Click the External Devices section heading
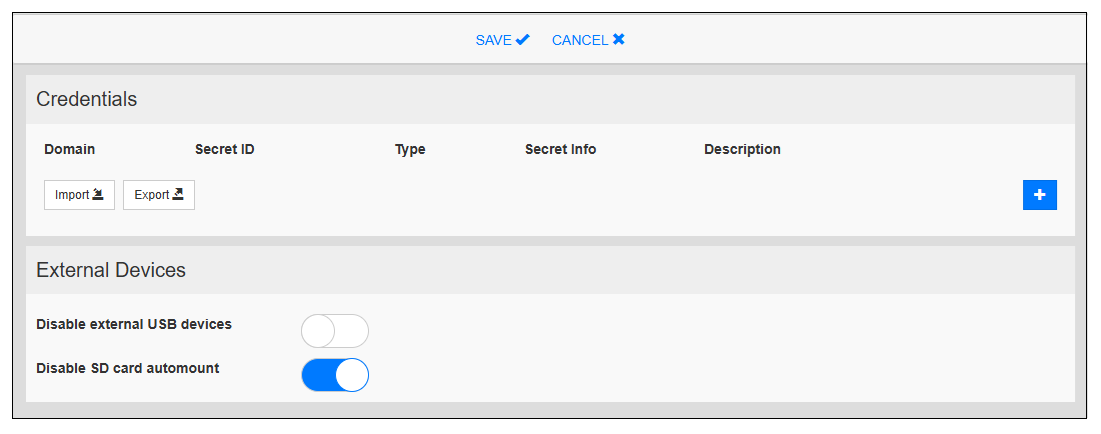This screenshot has width=1101, height=434. coord(111,270)
